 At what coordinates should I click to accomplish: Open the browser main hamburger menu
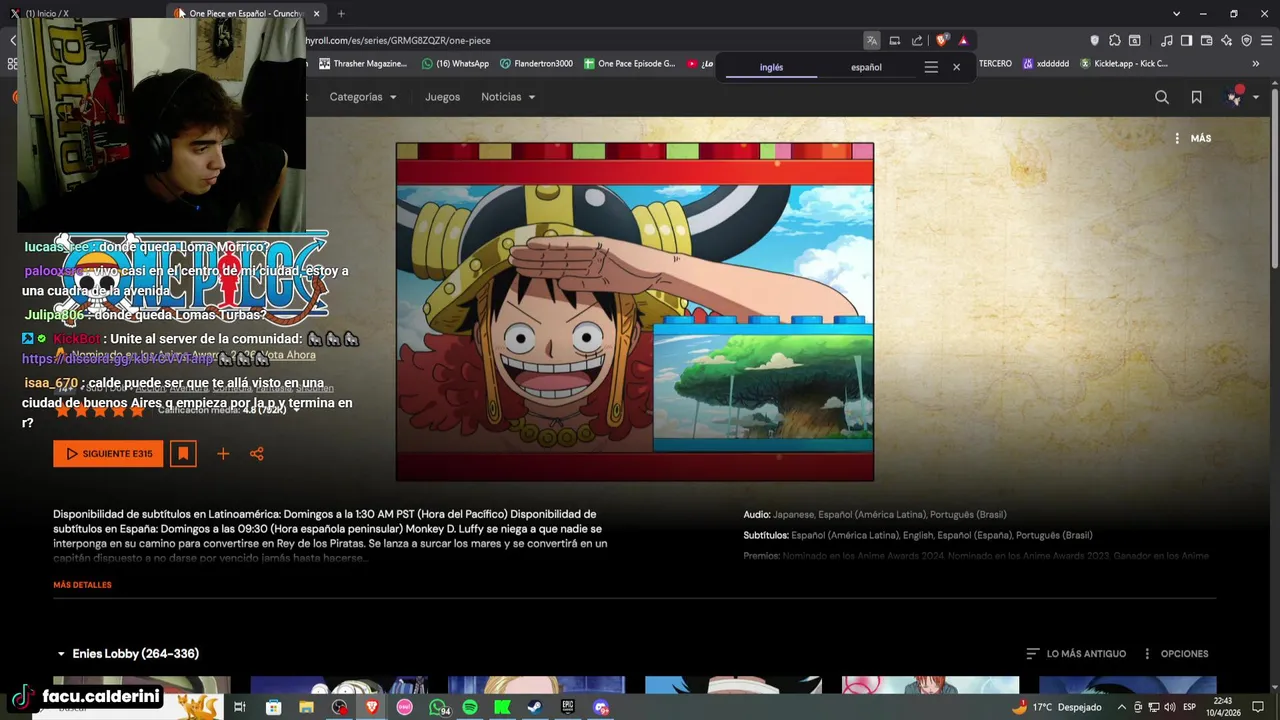point(1266,40)
